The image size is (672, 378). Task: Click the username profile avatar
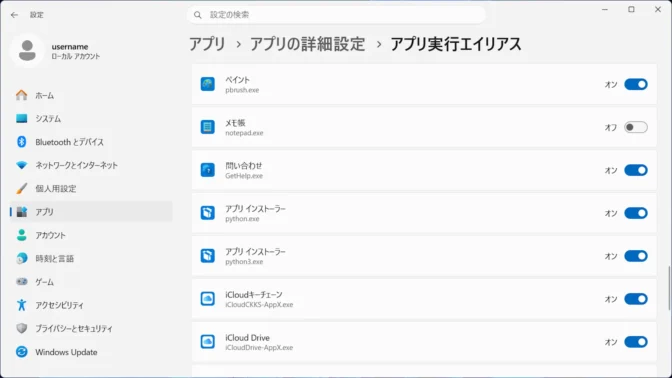(27, 50)
